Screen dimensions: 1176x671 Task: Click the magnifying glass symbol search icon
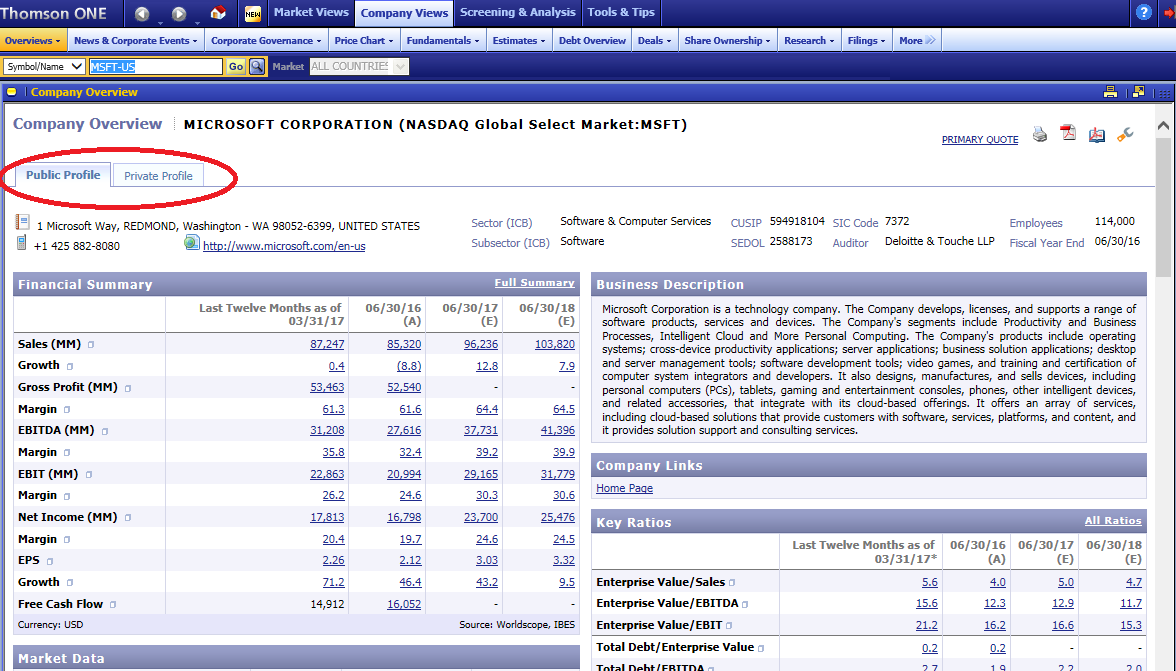257,66
